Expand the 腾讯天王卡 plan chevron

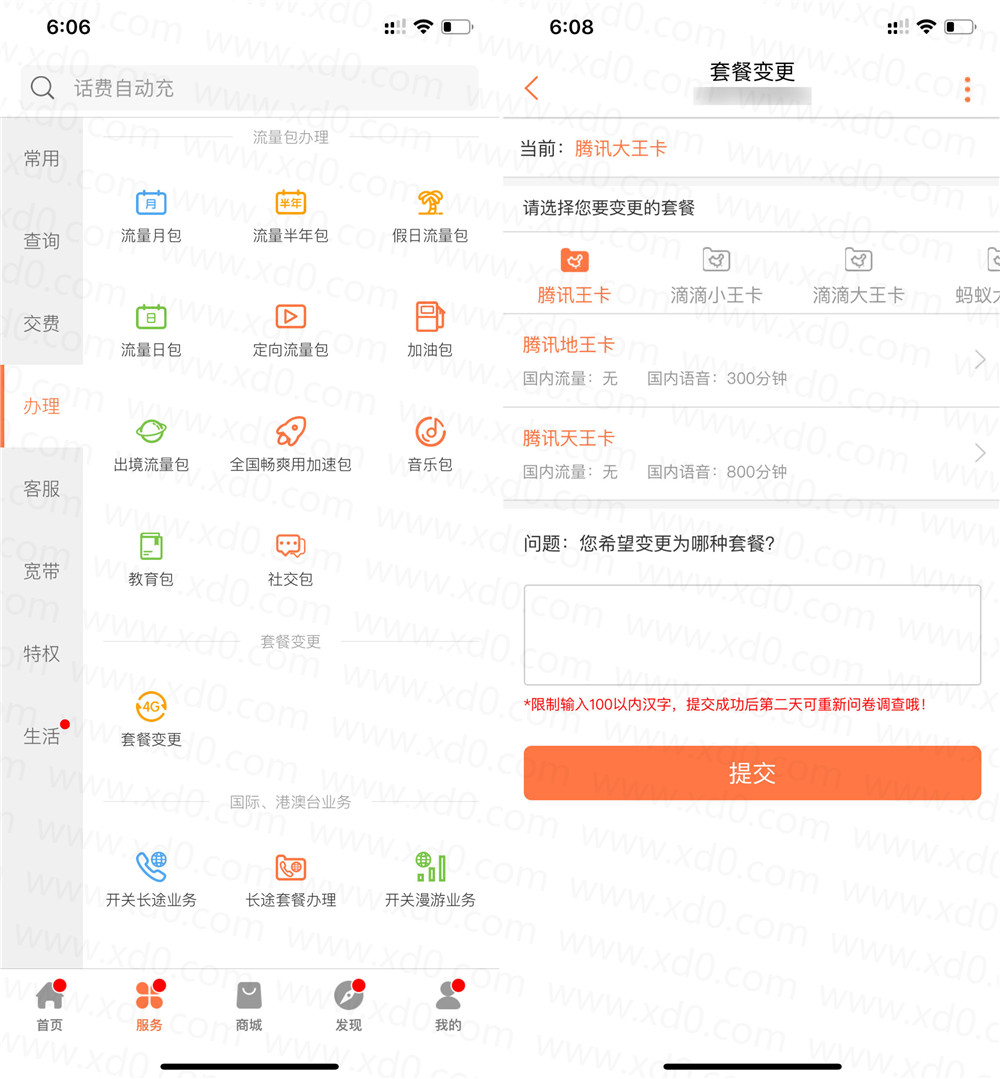[x=980, y=453]
